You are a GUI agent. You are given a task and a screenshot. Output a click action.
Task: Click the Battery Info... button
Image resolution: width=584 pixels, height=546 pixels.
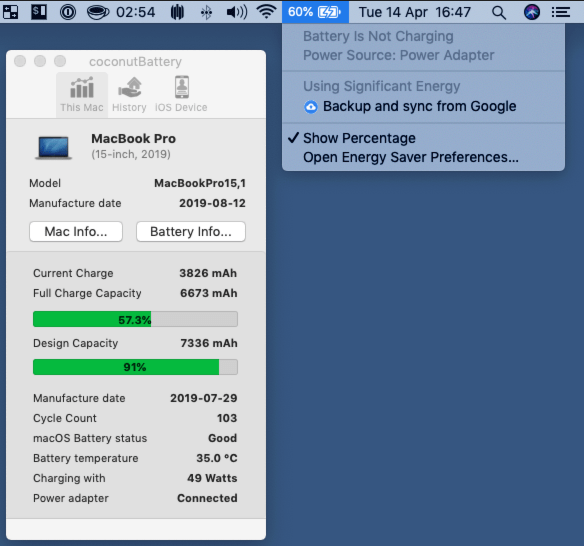[191, 232]
